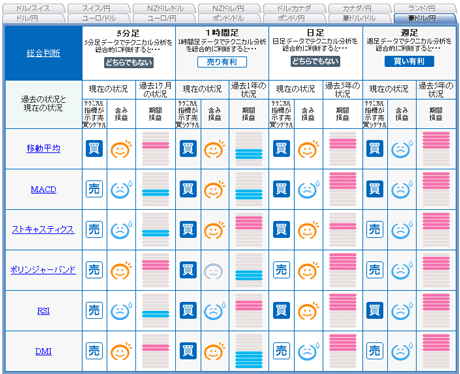Switch to the ドル/カナダ tab
Screen dimensions: 460x374
[x=295, y=8]
